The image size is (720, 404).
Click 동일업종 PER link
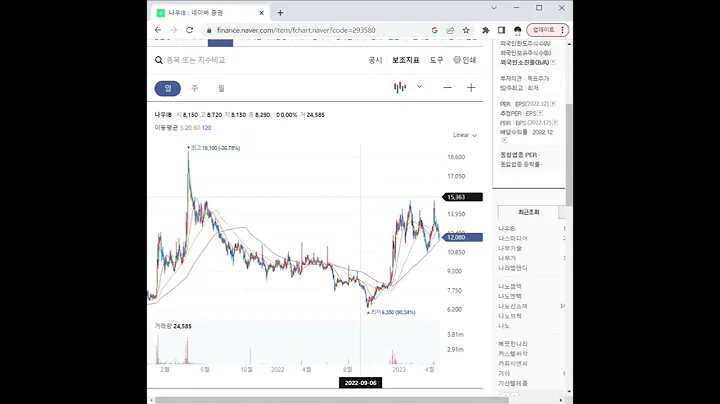pos(519,155)
